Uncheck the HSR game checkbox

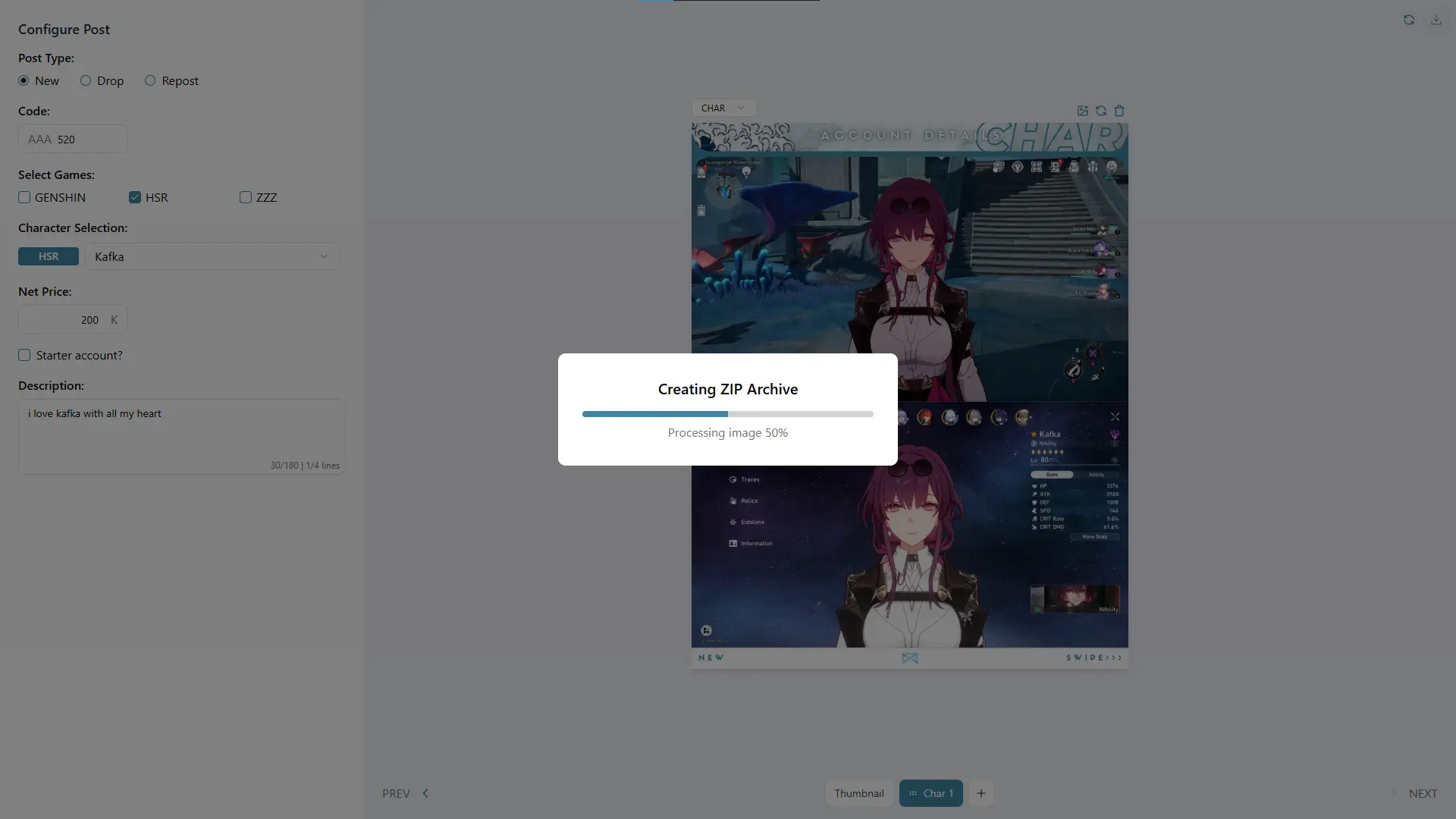click(x=135, y=197)
